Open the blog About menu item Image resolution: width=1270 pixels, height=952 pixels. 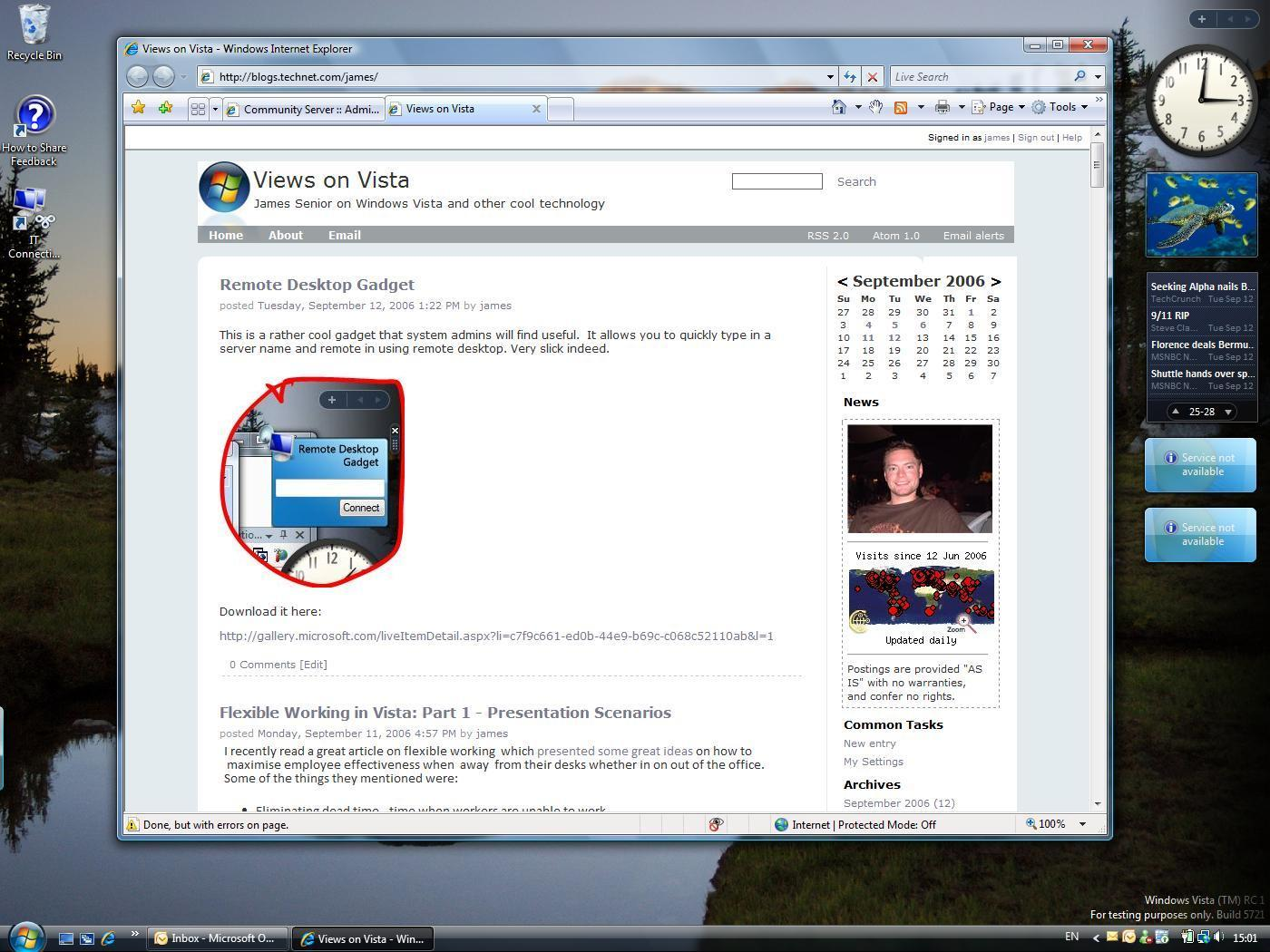[x=286, y=235]
